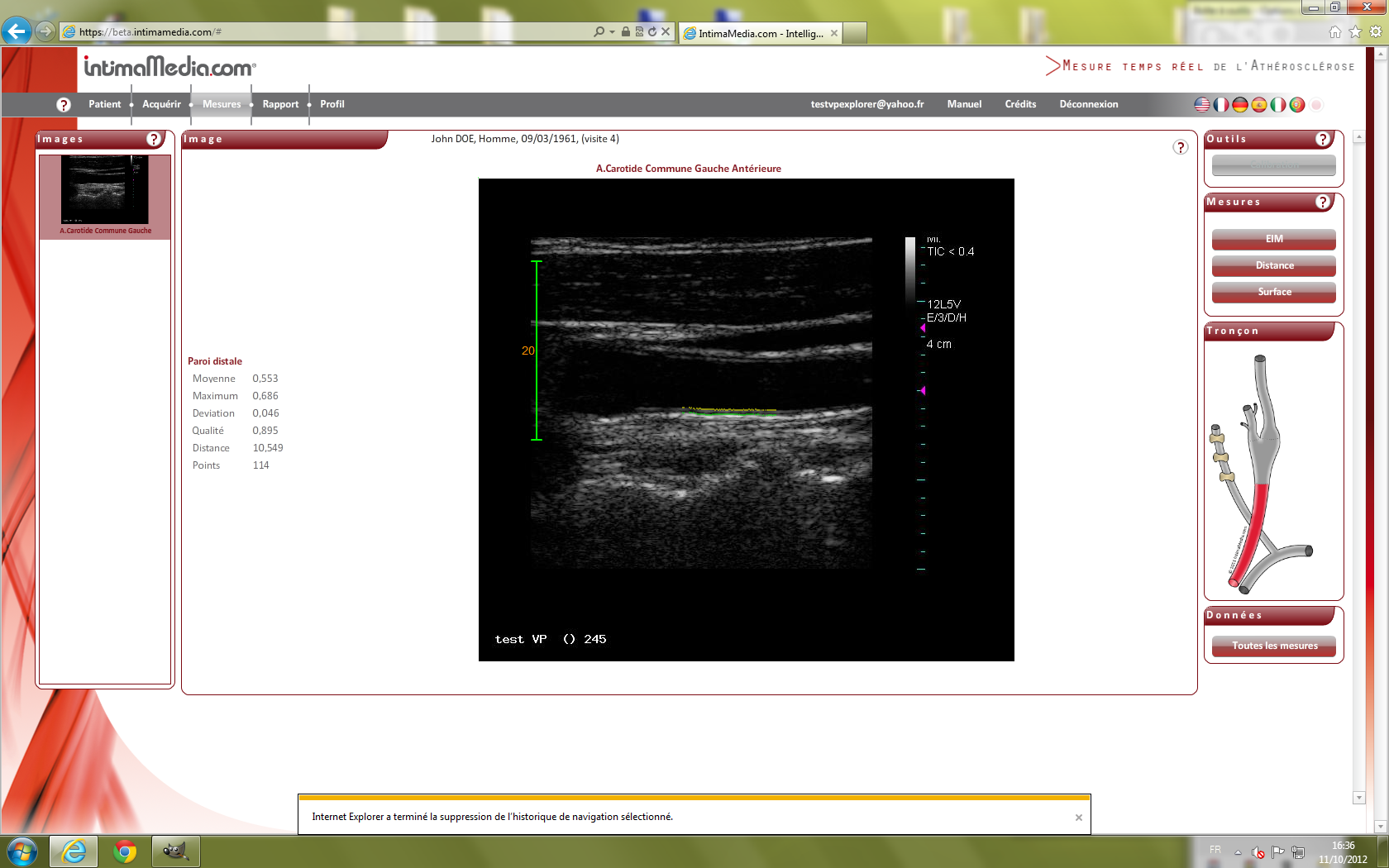Dismiss the Internet Explorer notification bar

pos(1078,818)
